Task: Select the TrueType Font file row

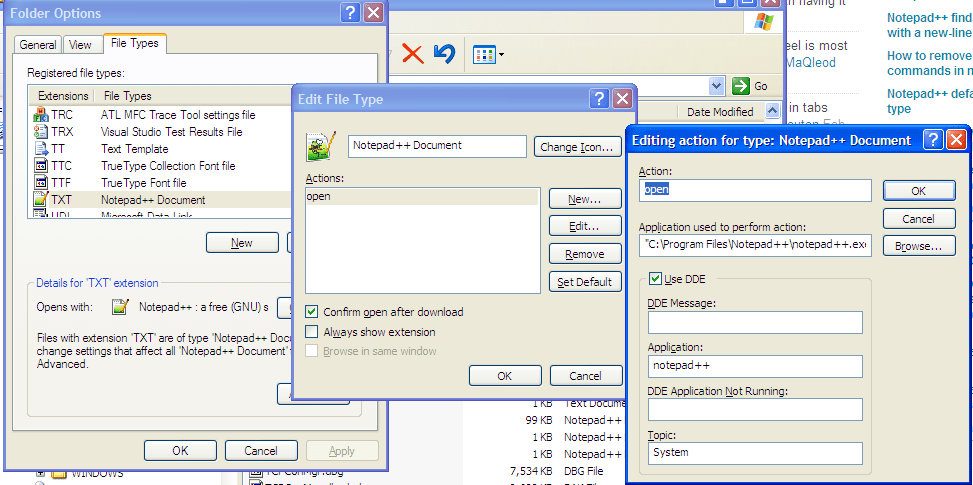Action: [160, 183]
